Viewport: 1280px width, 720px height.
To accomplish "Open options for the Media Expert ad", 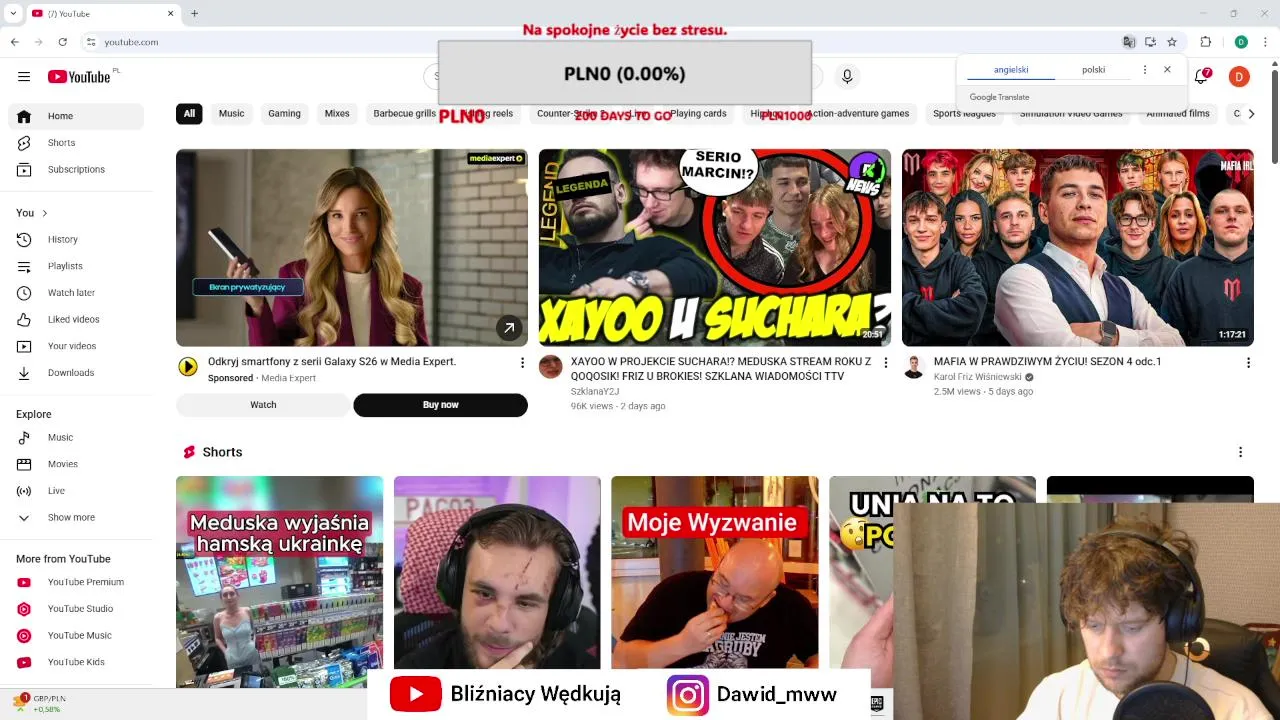I will click(x=522, y=362).
